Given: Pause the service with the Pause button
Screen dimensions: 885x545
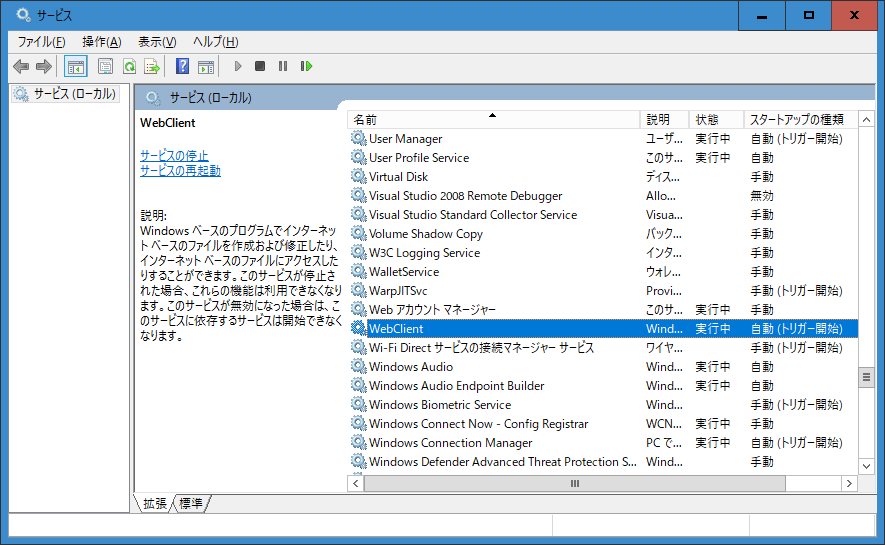Looking at the screenshot, I should (x=283, y=67).
